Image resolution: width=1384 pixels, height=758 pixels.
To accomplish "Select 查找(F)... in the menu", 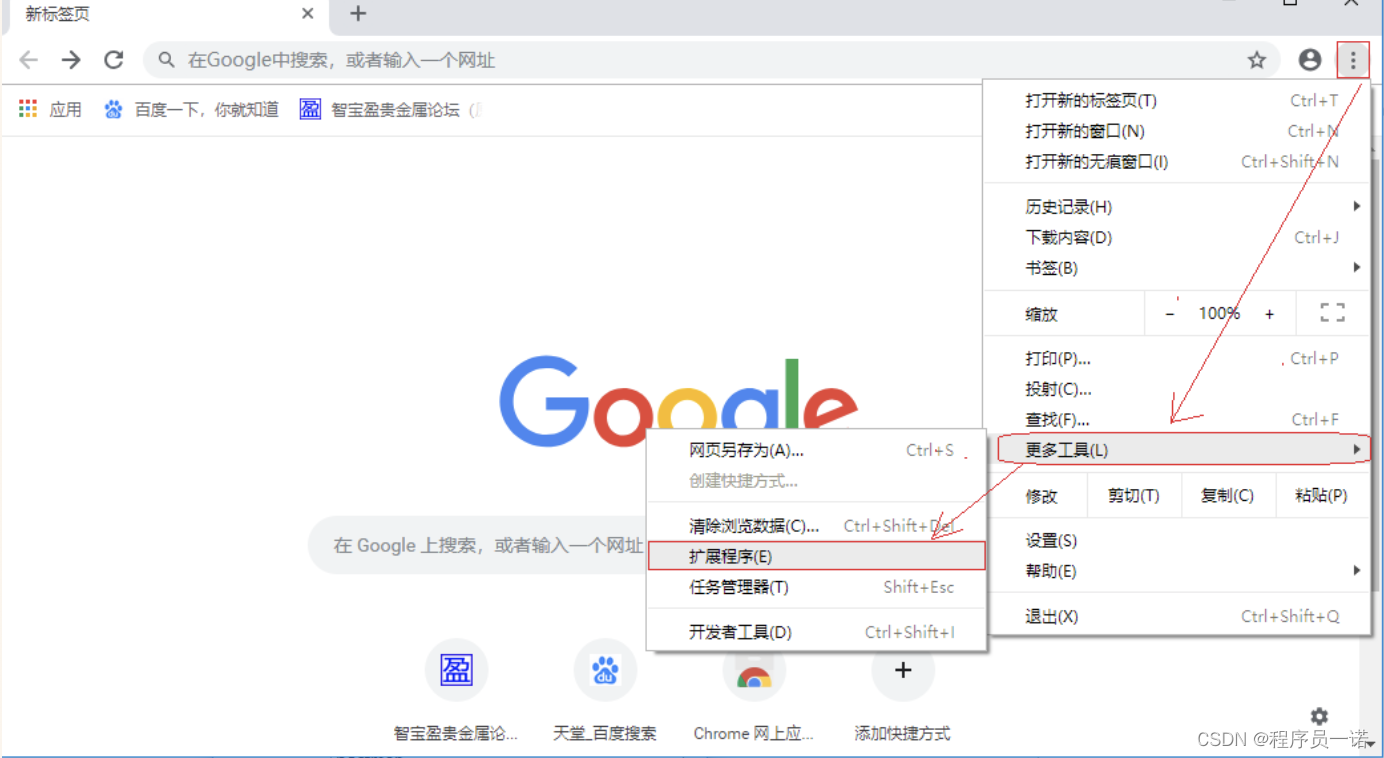I will (x=1176, y=420).
